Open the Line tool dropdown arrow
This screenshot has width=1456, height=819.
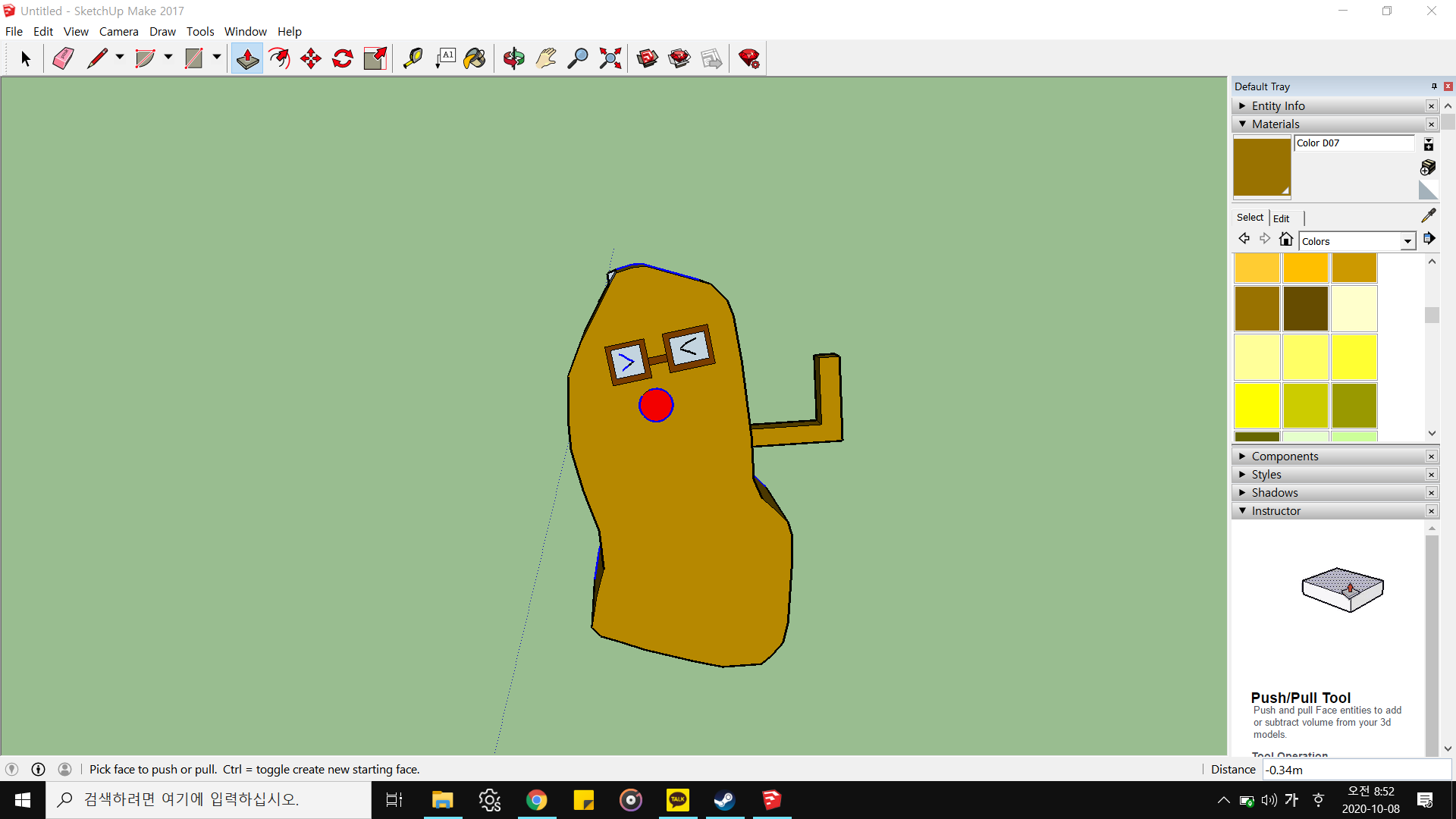point(120,57)
